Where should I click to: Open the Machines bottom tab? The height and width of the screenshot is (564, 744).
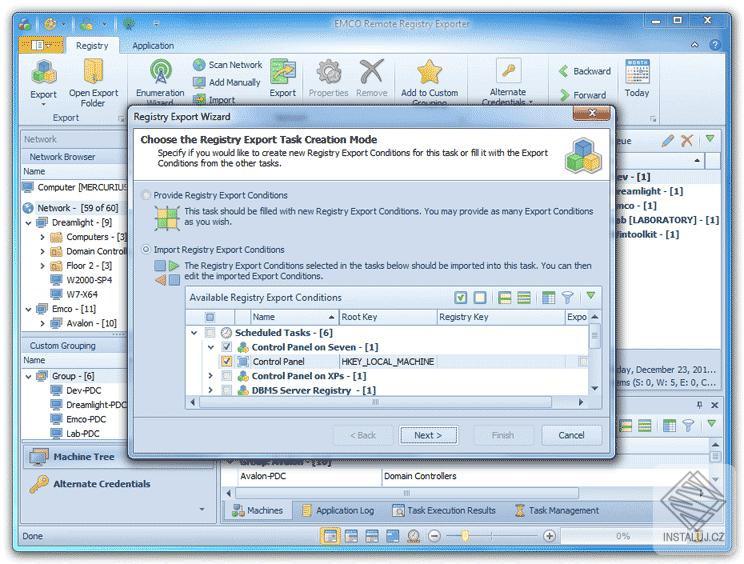(258, 510)
